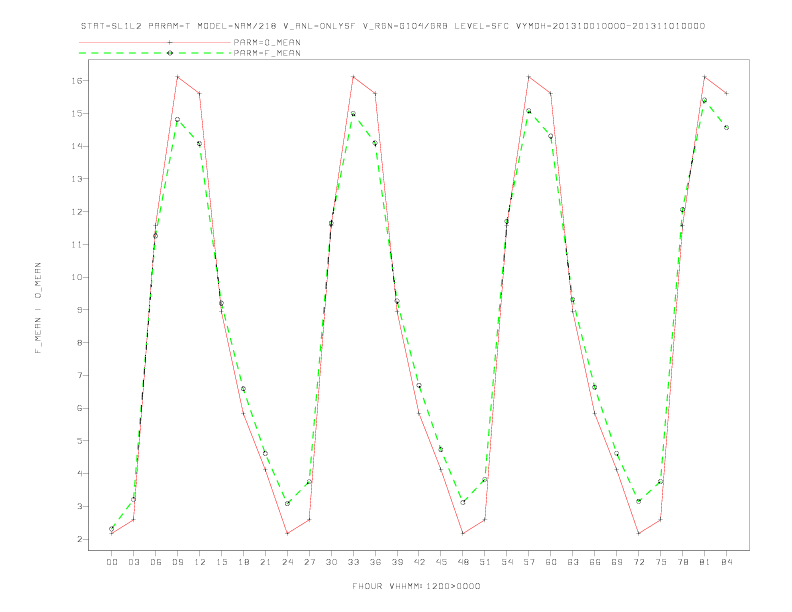The image size is (792, 612).
Task: Click green F_MEAN circle marker at hour 09
Action: click(x=177, y=120)
